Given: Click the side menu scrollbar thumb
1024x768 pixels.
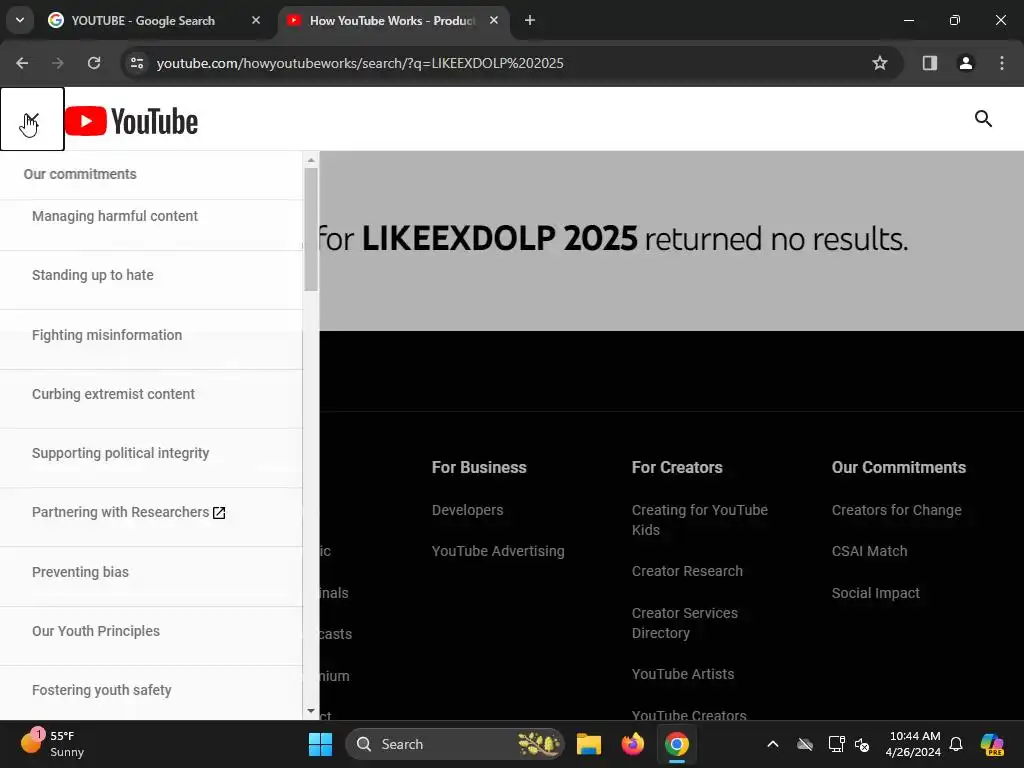Looking at the screenshot, I should [311, 229].
